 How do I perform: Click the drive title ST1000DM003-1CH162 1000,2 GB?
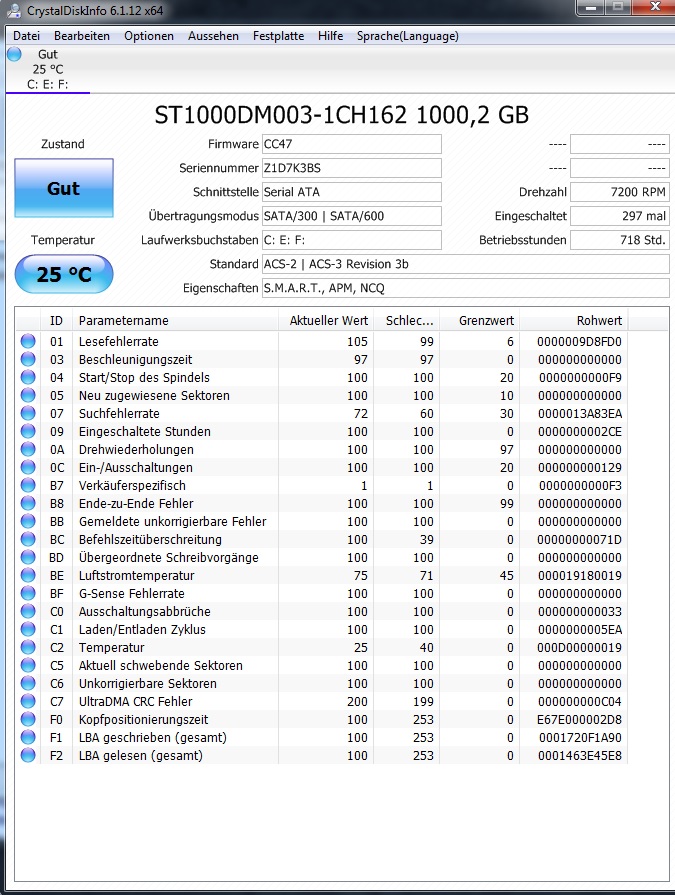(x=341, y=115)
